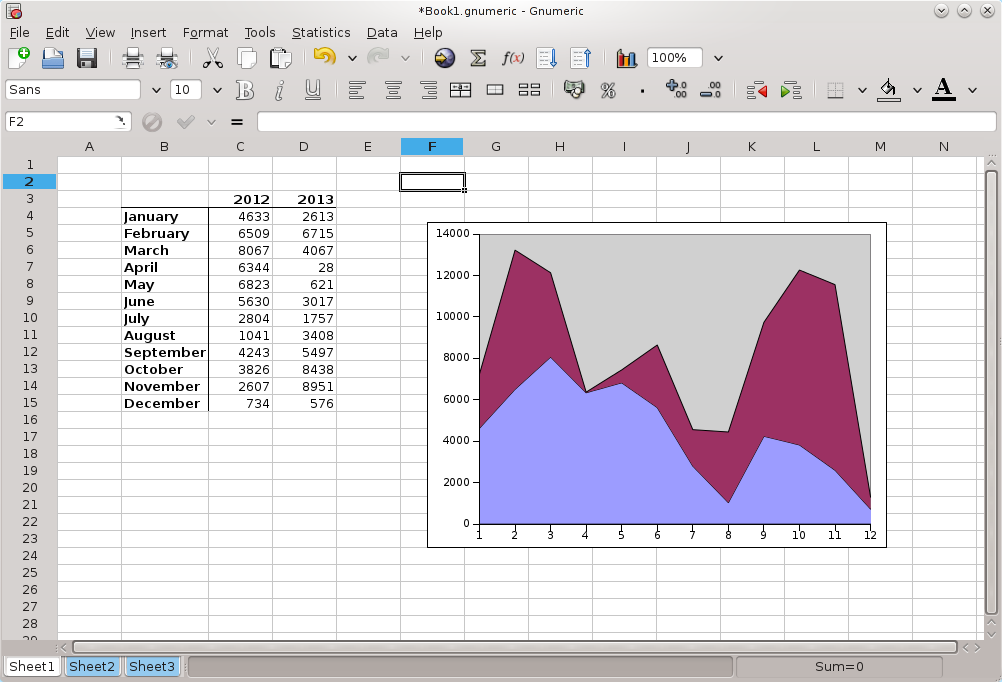Open the Format menu
The height and width of the screenshot is (682, 1002).
pyautogui.click(x=205, y=33)
